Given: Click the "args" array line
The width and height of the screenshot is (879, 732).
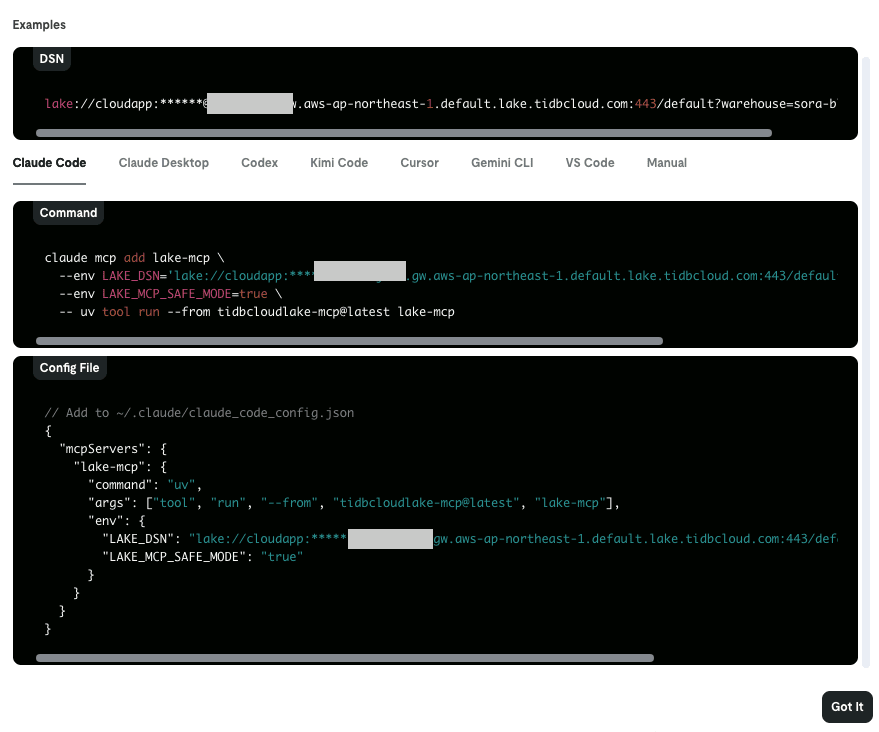Looking at the screenshot, I should [x=354, y=503].
